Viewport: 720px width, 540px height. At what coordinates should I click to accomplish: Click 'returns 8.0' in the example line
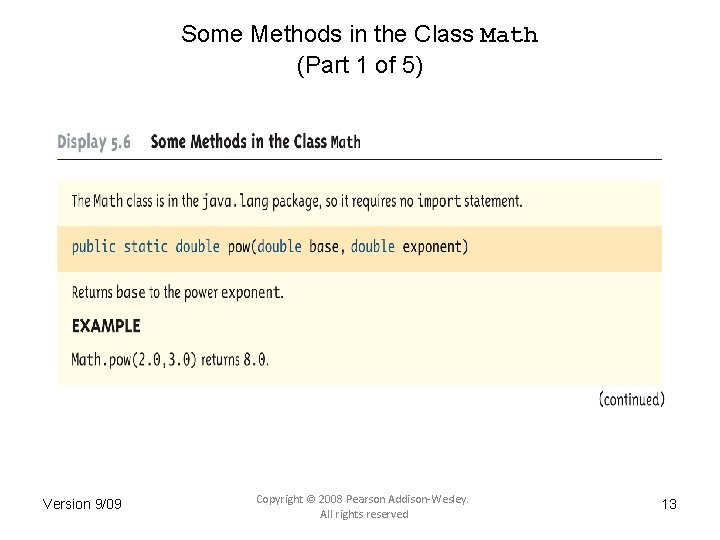[235, 360]
